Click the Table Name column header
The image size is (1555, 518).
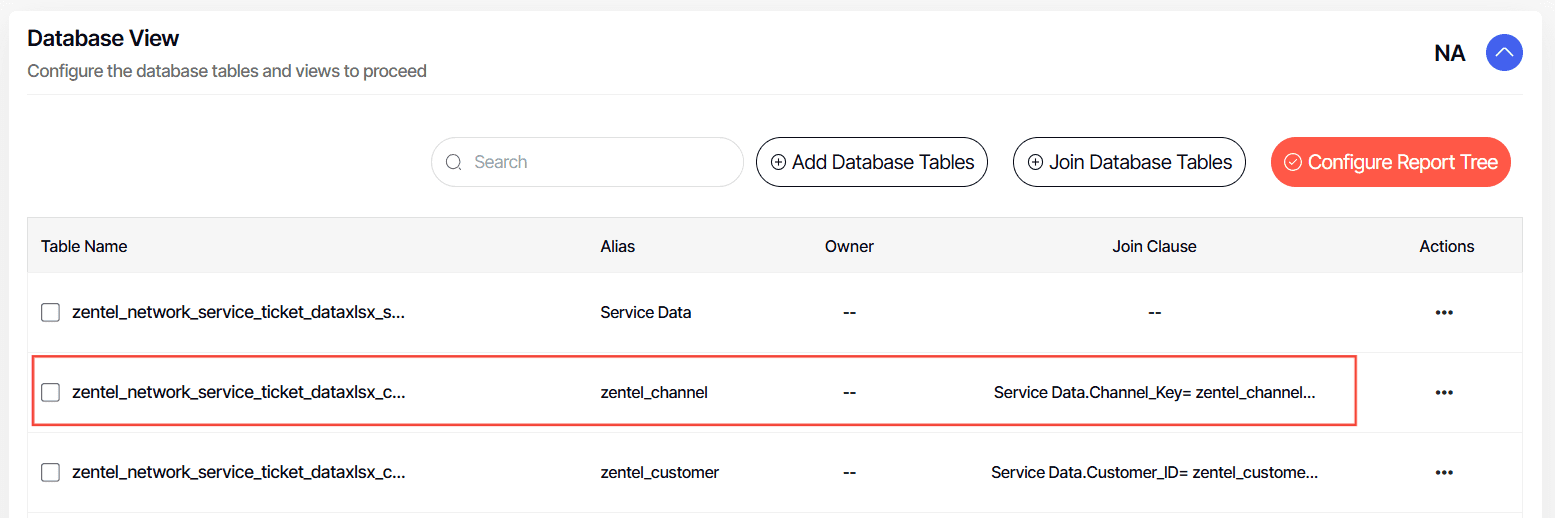click(84, 246)
